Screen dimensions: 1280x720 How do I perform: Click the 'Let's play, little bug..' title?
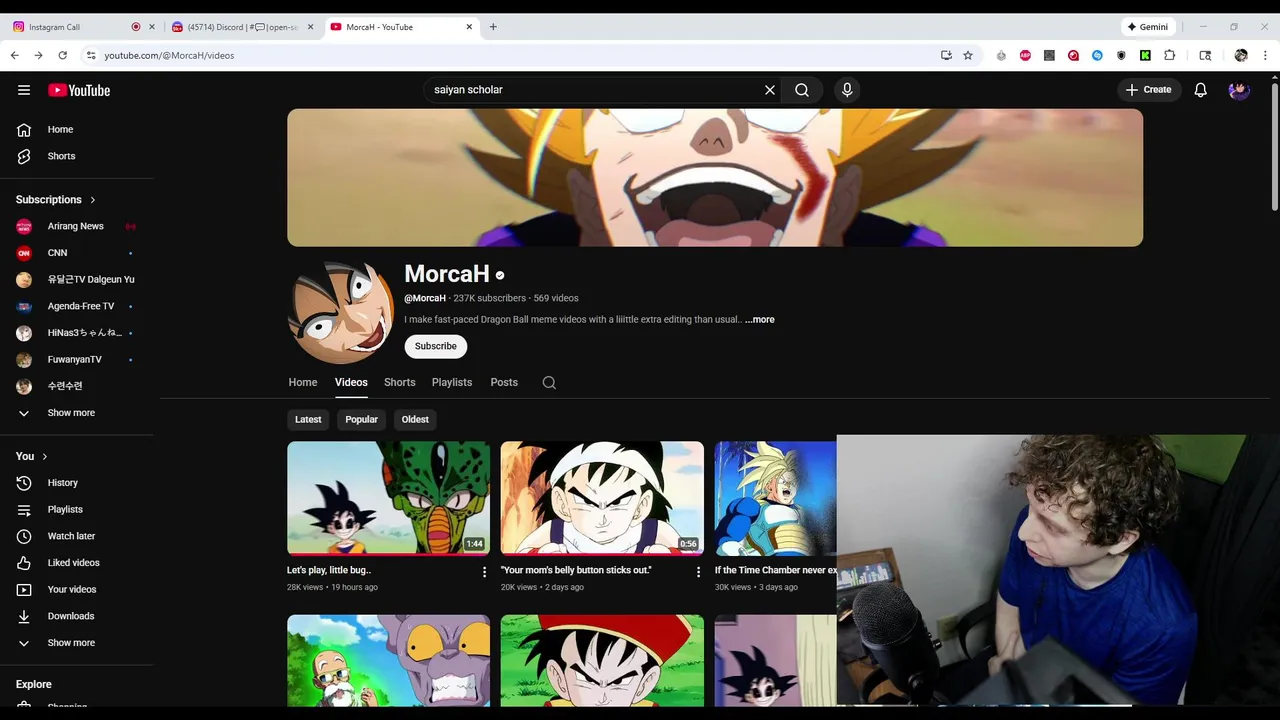coord(329,571)
